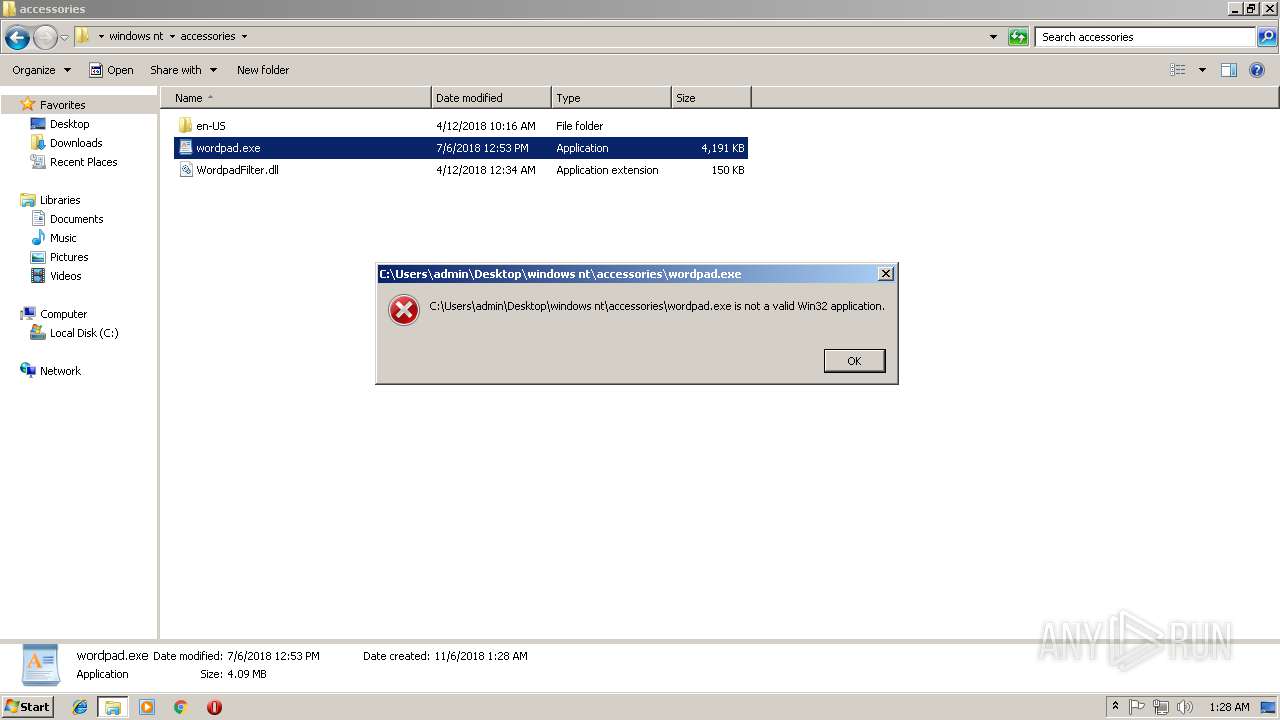
Task: Click the network tray icon
Action: (x=1161, y=707)
